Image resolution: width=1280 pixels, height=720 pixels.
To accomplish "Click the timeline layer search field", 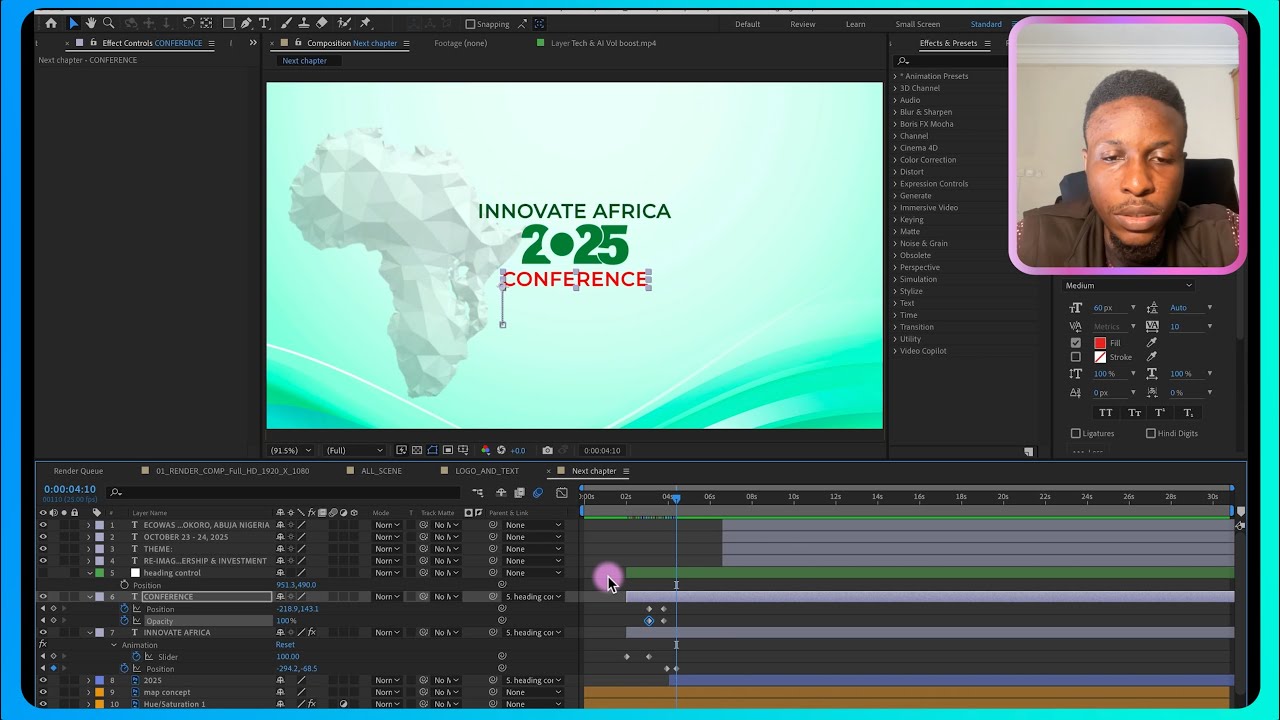I will pos(285,492).
